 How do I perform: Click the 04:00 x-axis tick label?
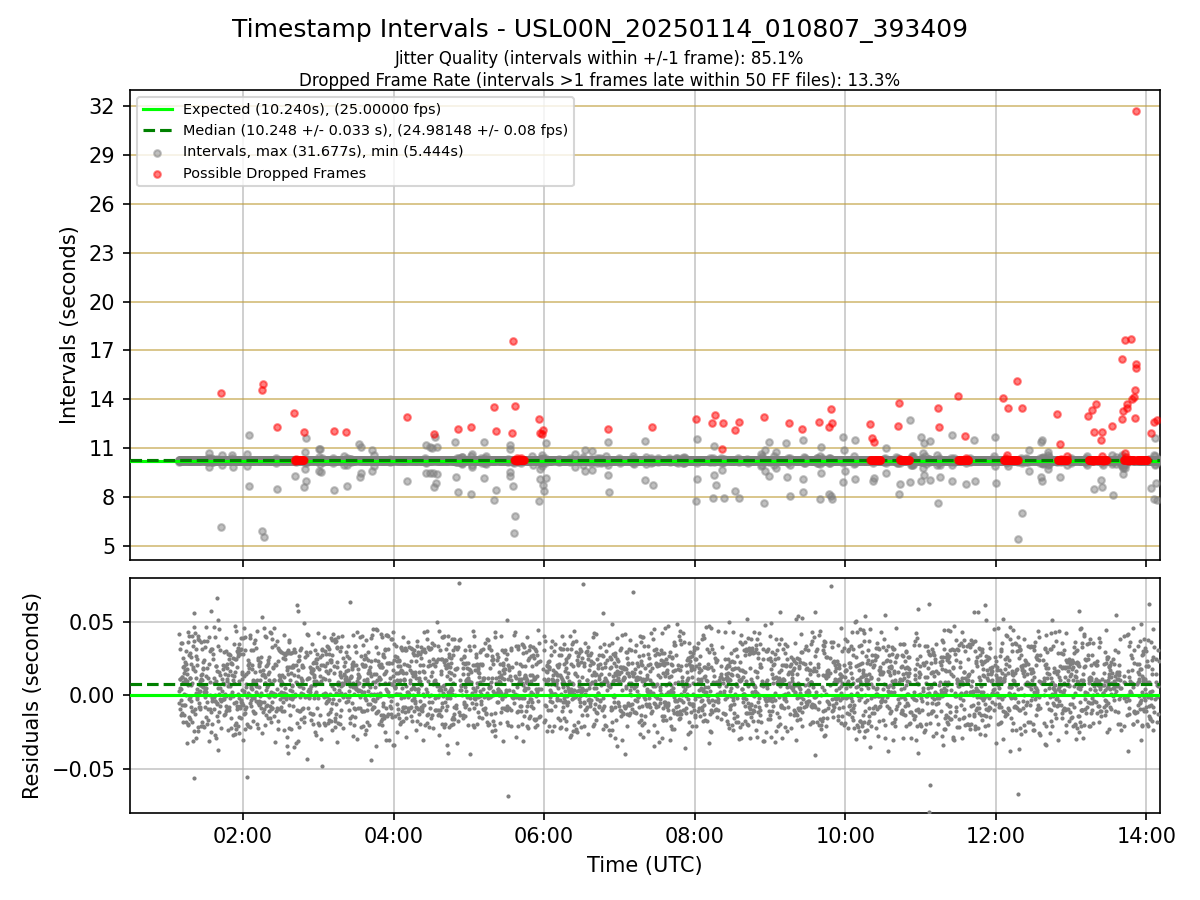point(393,835)
